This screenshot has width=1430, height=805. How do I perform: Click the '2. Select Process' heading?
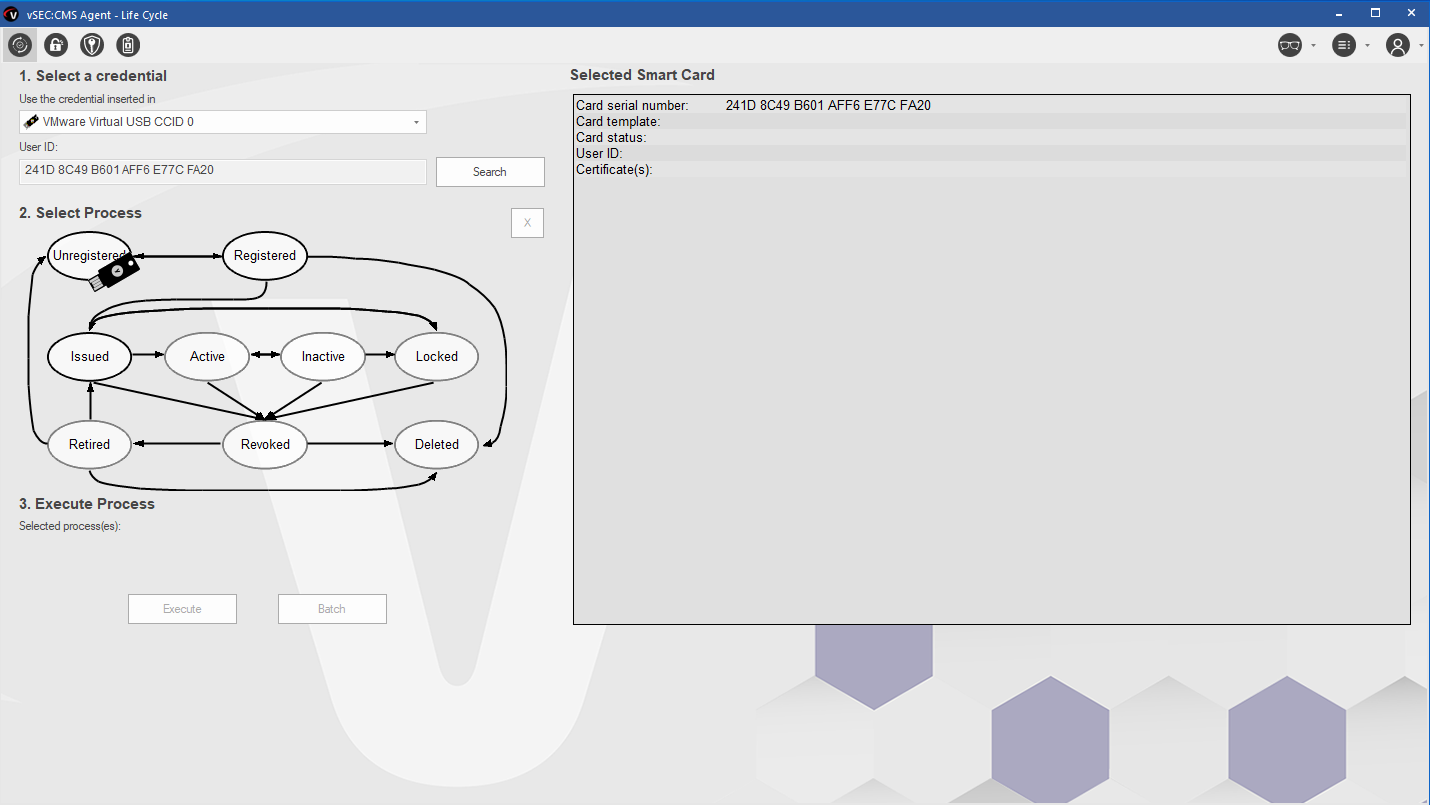[x=80, y=213]
